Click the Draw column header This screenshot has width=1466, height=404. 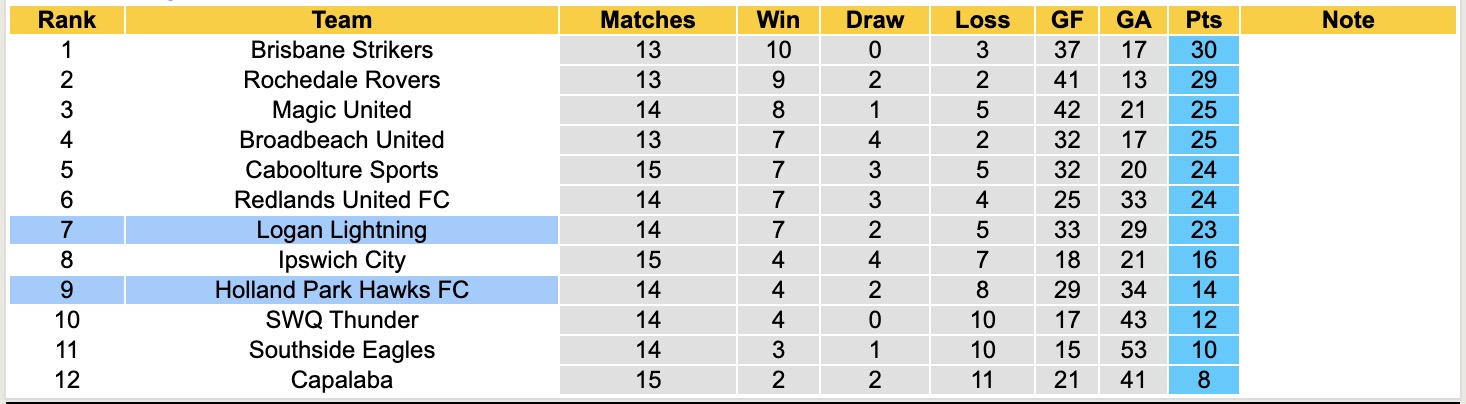coord(874,20)
